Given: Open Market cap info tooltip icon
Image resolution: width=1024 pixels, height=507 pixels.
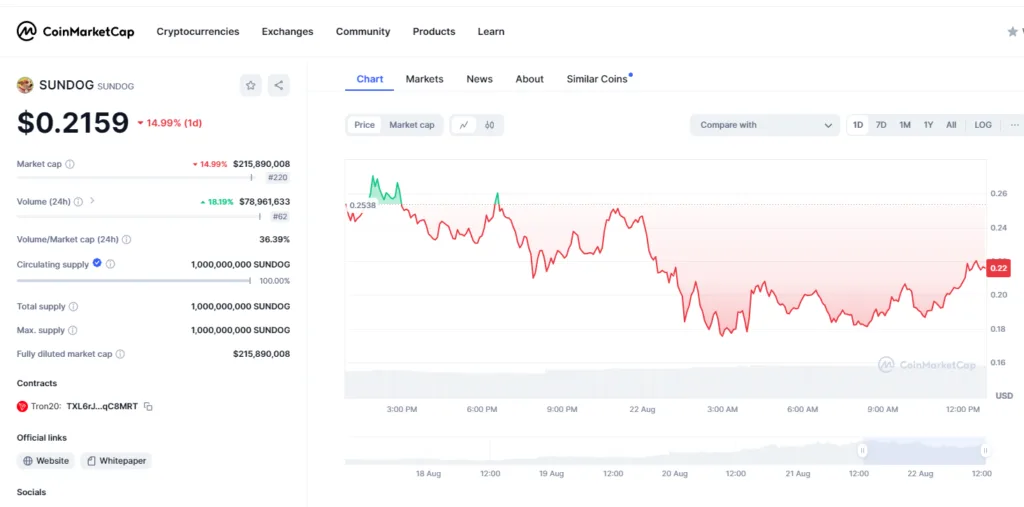Looking at the screenshot, I should [70, 164].
